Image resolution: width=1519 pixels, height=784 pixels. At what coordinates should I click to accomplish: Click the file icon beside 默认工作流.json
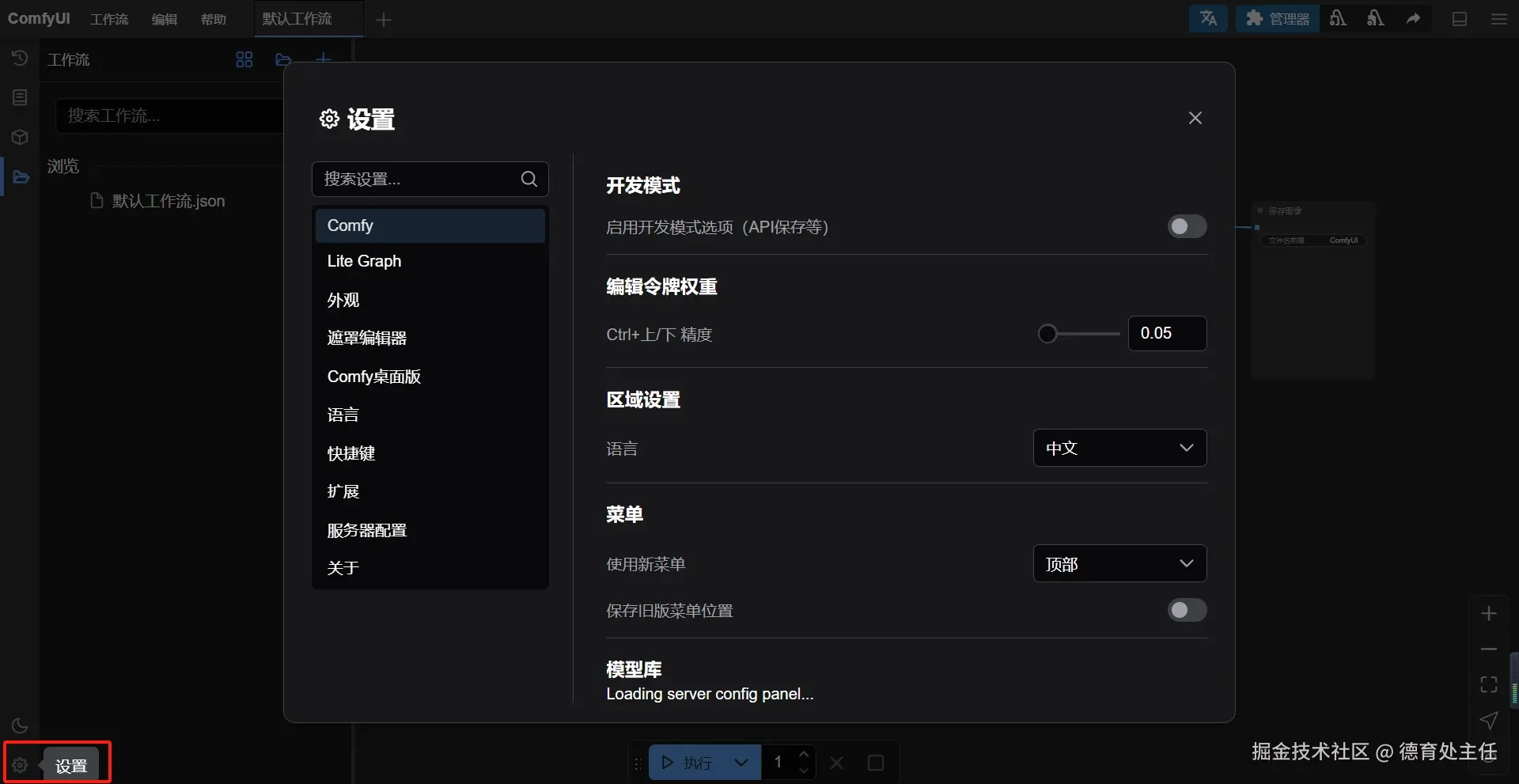click(x=97, y=200)
